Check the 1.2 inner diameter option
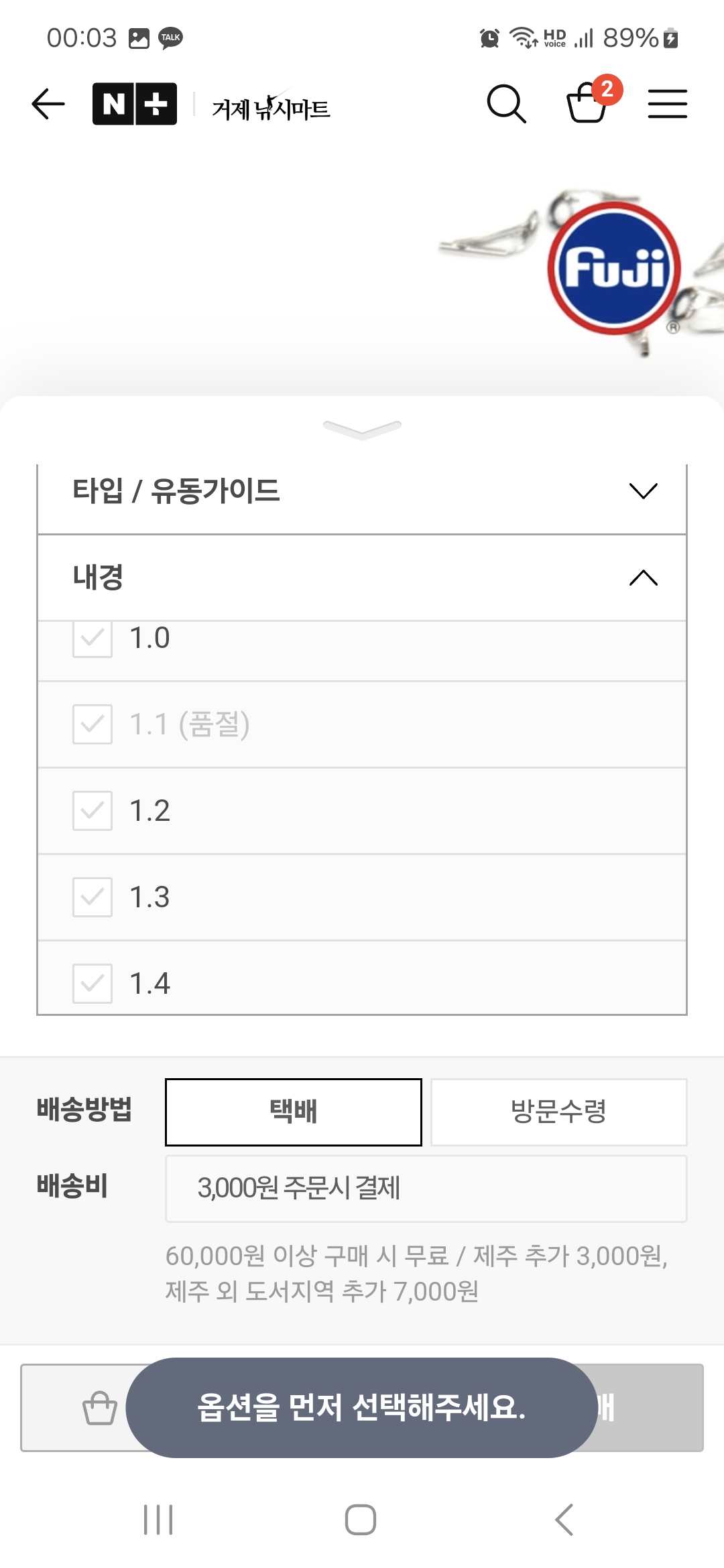Image resolution: width=724 pixels, height=1568 pixels. pyautogui.click(x=93, y=811)
